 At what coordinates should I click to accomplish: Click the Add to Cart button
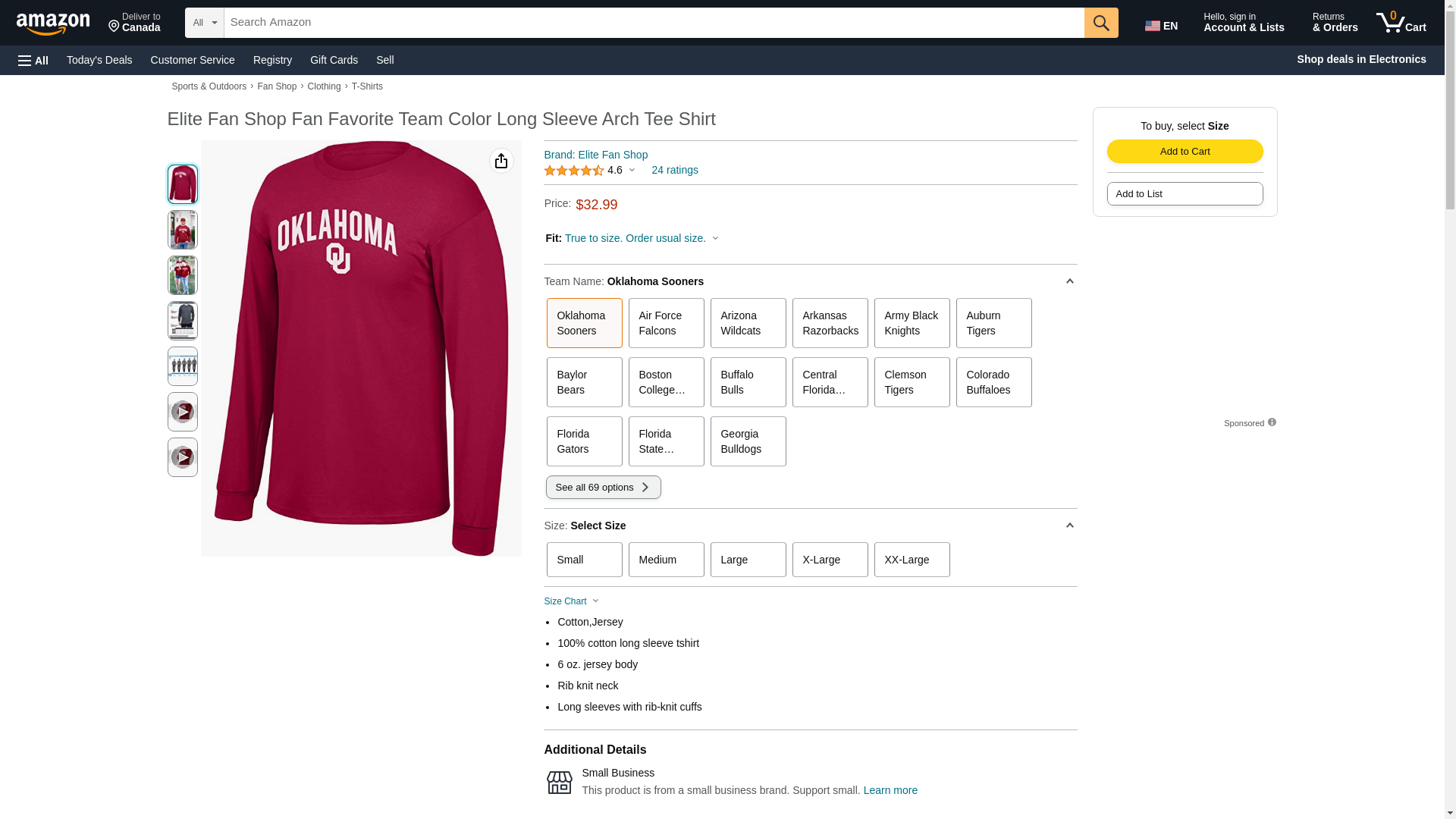click(x=1184, y=151)
